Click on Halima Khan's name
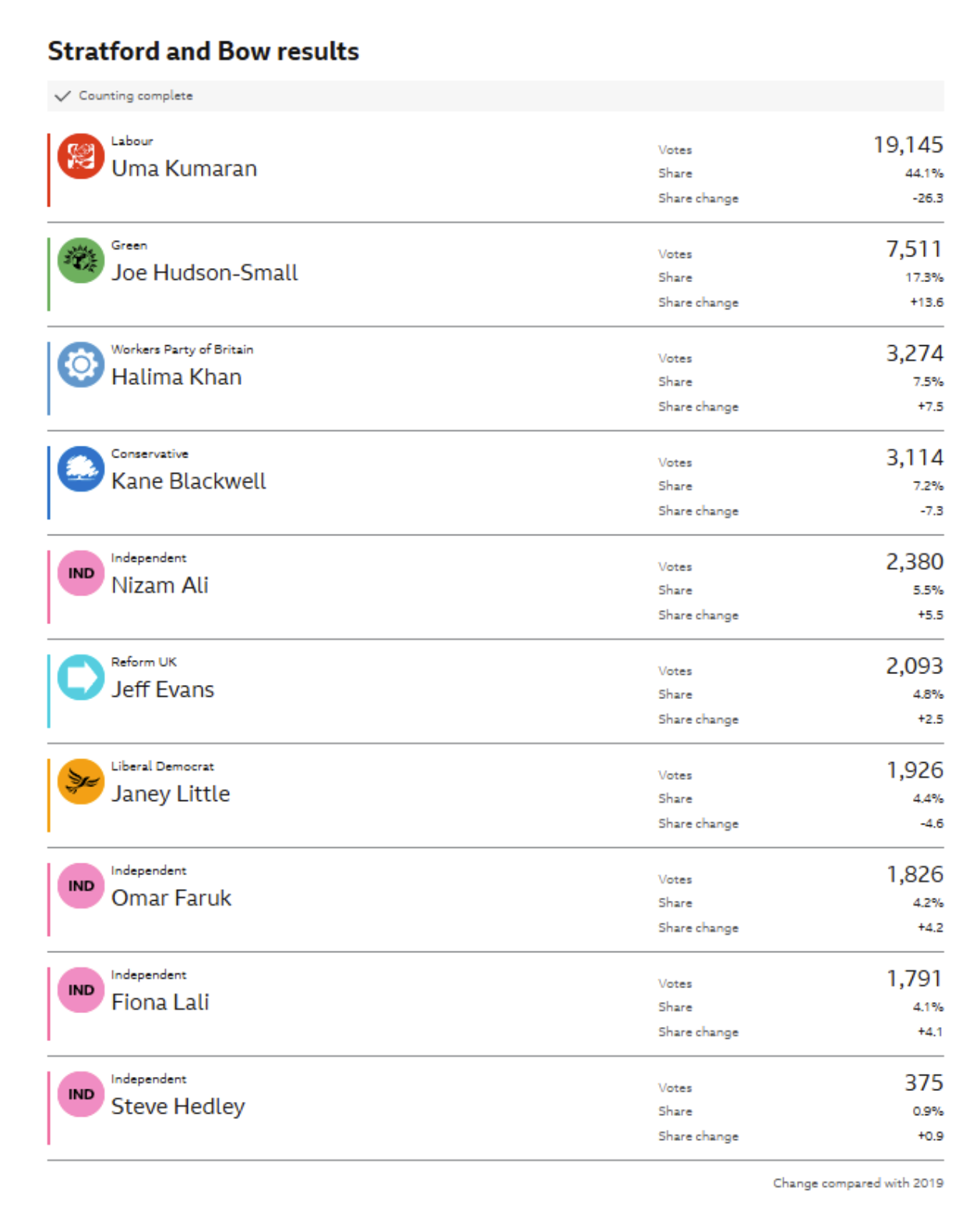Viewport: 980px width, 1211px height. pos(176,377)
